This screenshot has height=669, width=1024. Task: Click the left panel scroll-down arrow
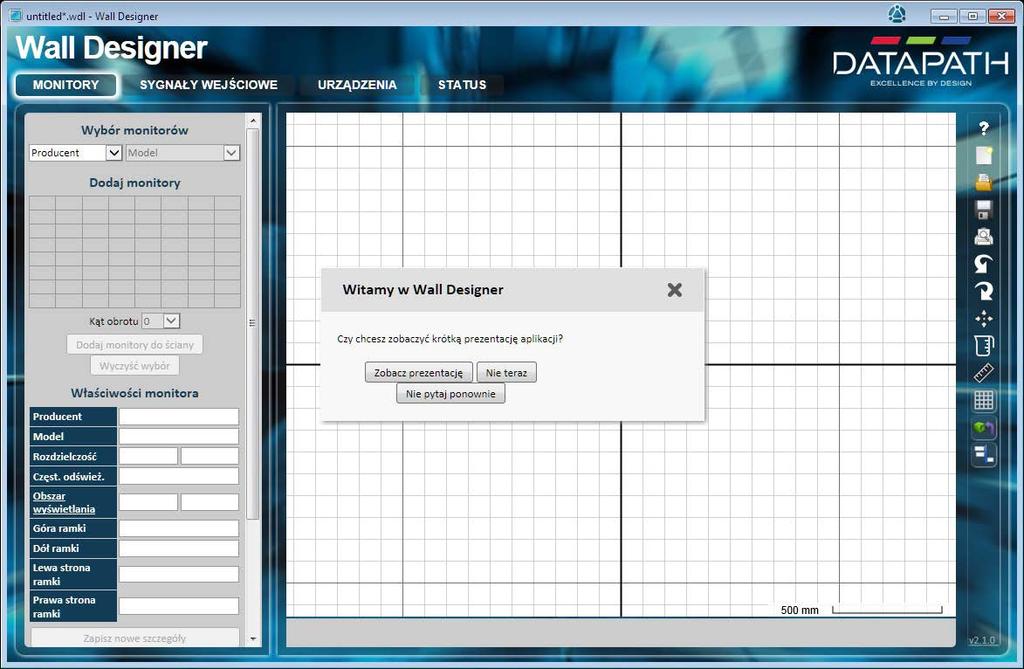(253, 639)
